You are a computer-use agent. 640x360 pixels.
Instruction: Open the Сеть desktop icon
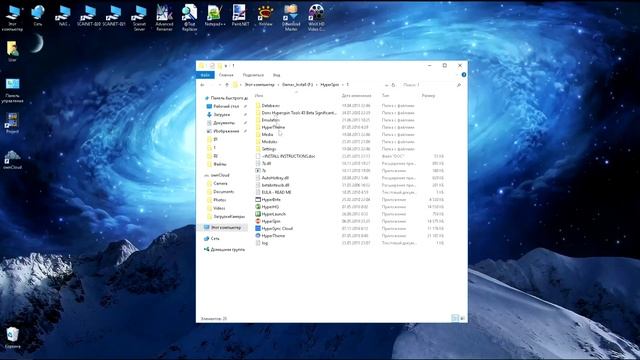coord(38,16)
